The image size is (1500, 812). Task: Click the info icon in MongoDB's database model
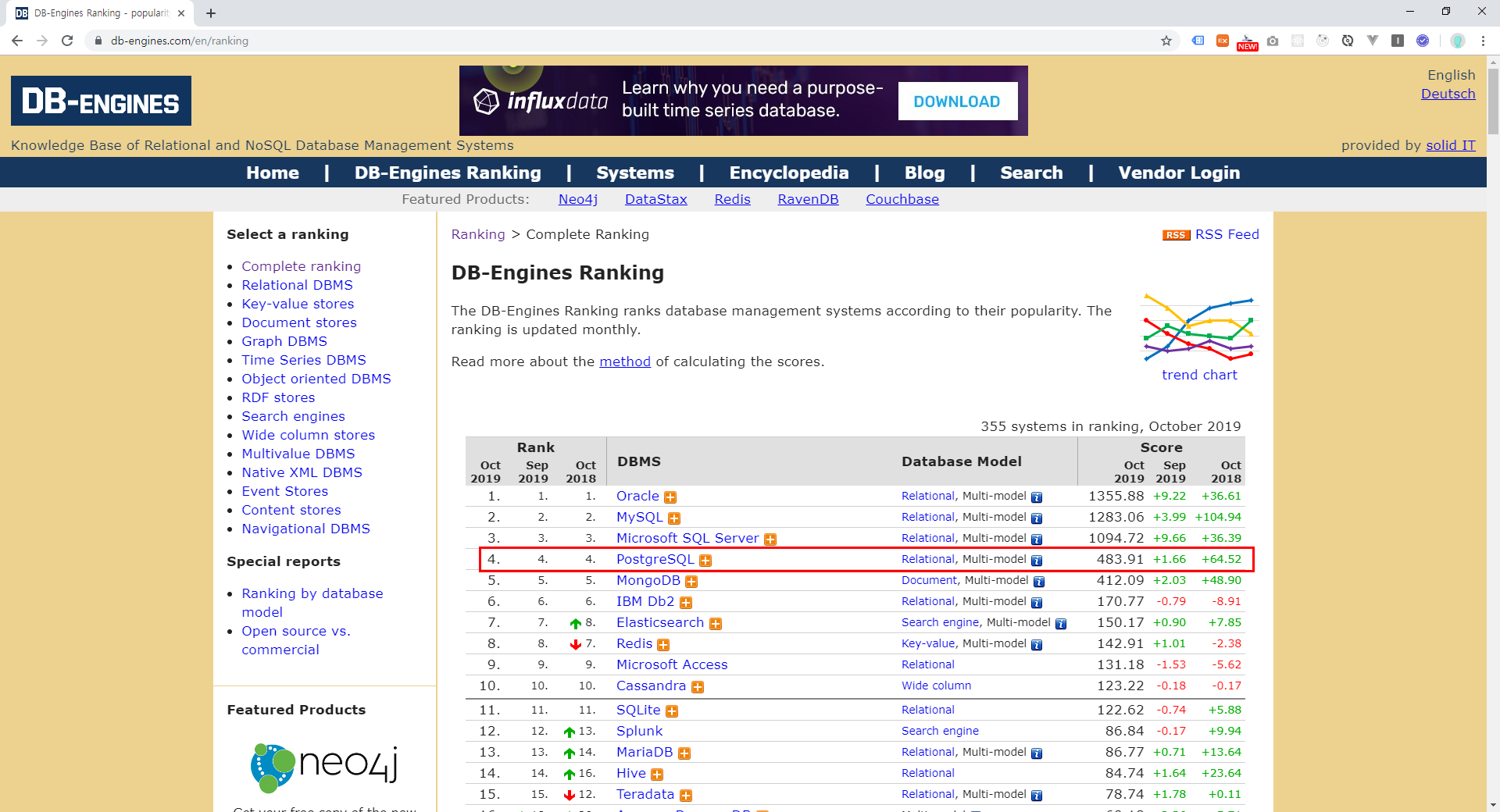pyautogui.click(x=1039, y=582)
